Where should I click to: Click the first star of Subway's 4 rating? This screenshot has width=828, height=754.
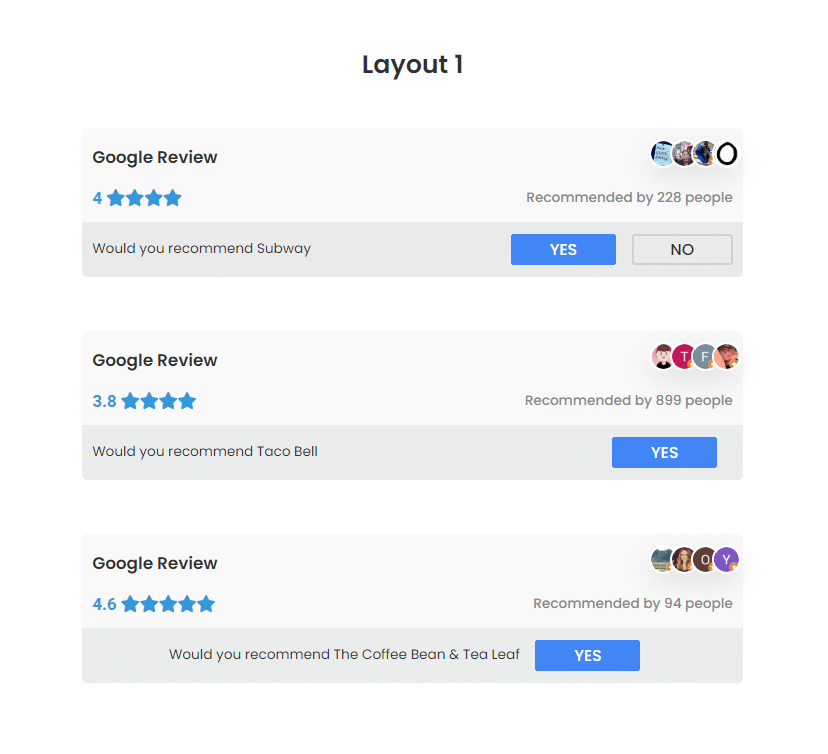(x=116, y=198)
